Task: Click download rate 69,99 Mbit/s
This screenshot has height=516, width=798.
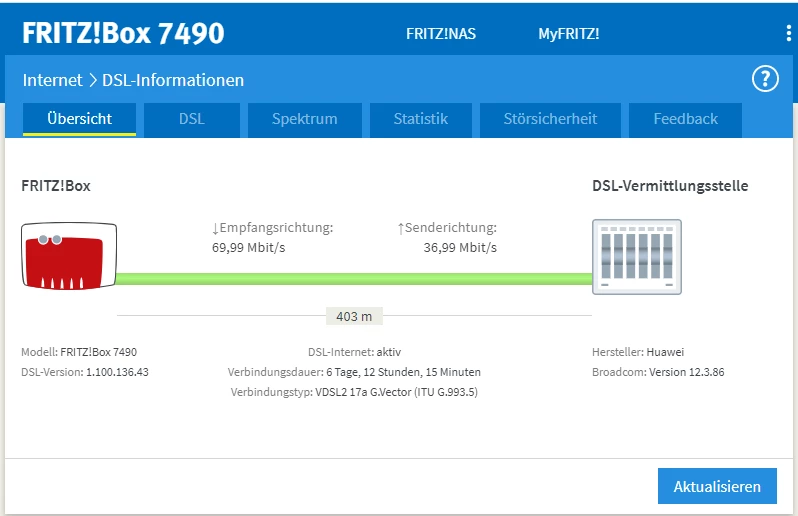Action: (x=248, y=248)
